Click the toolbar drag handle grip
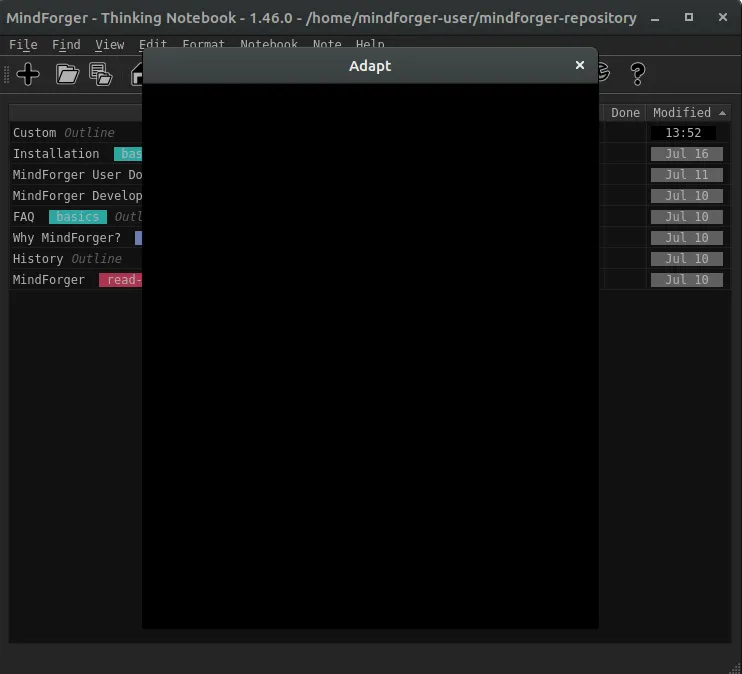The image size is (742, 674). [7, 74]
